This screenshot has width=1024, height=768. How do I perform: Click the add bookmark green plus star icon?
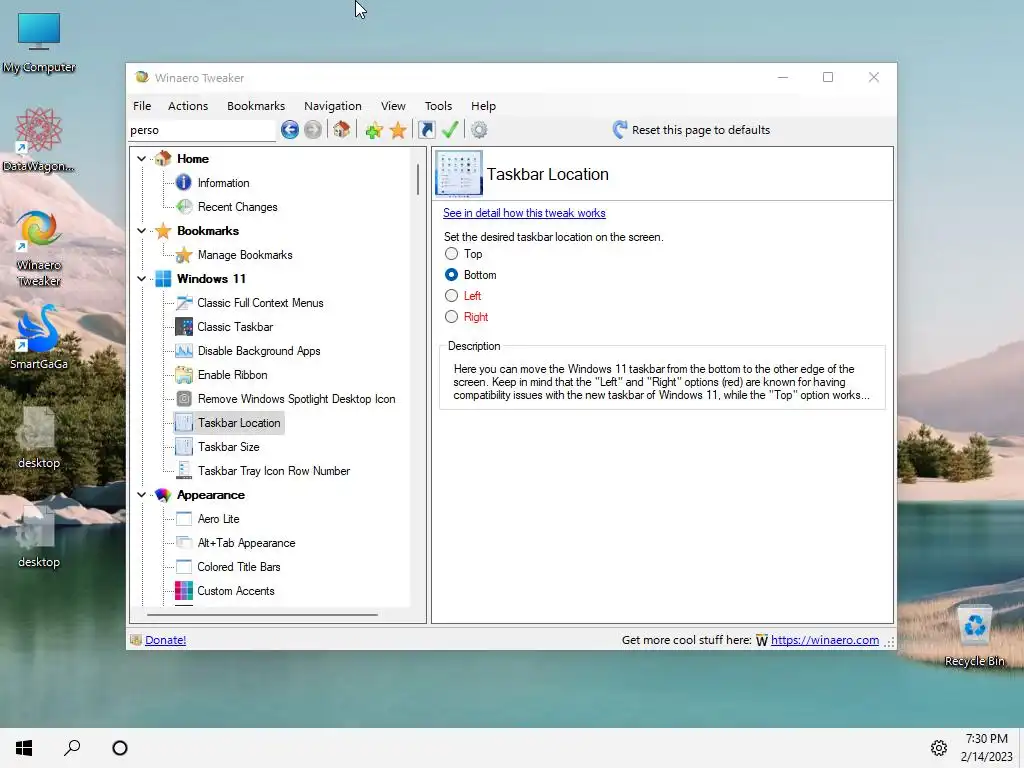click(x=374, y=130)
